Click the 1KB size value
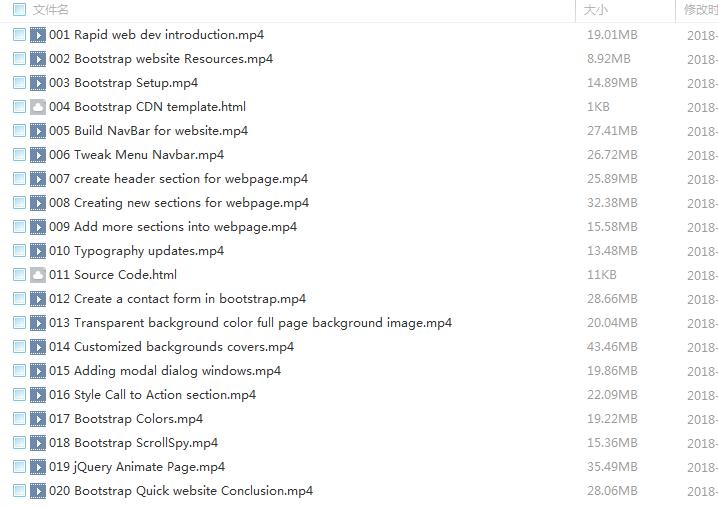The image size is (718, 507). click(x=598, y=107)
